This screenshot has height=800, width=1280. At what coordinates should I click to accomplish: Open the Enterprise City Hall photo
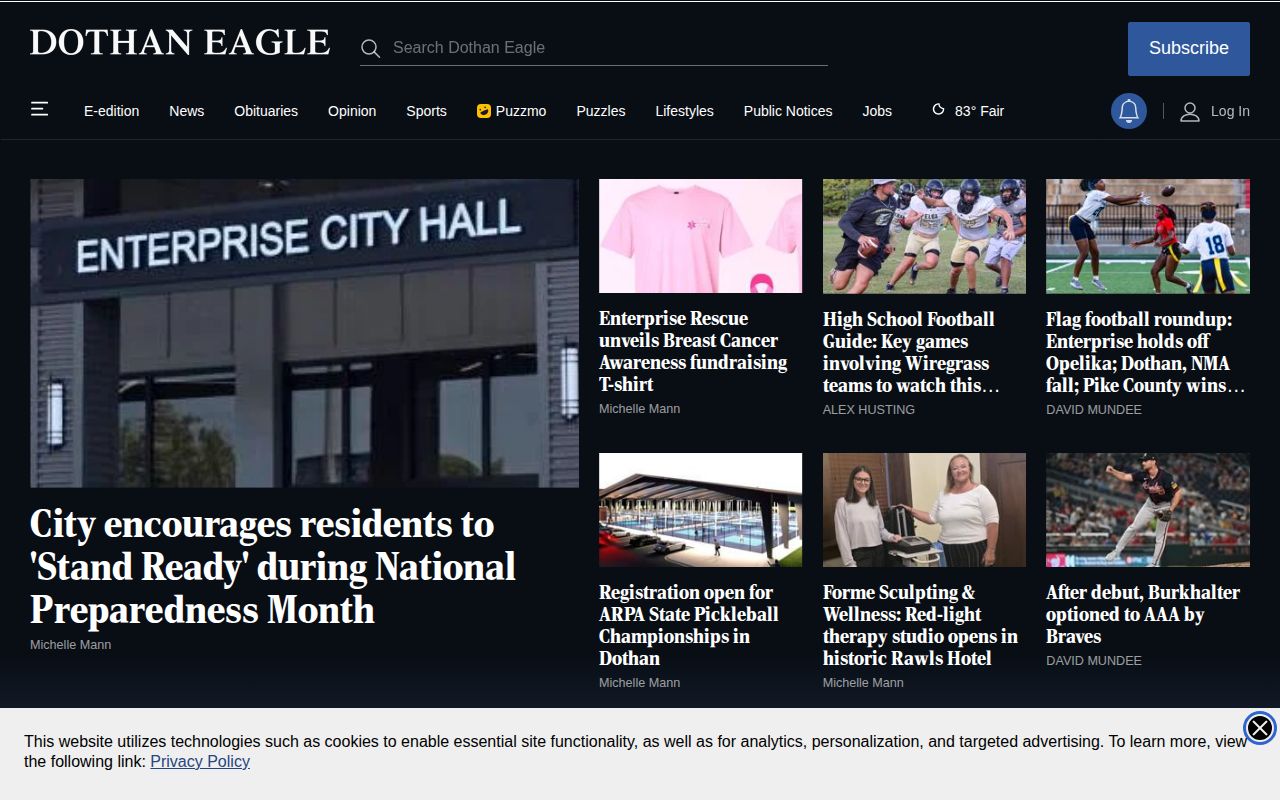(304, 333)
